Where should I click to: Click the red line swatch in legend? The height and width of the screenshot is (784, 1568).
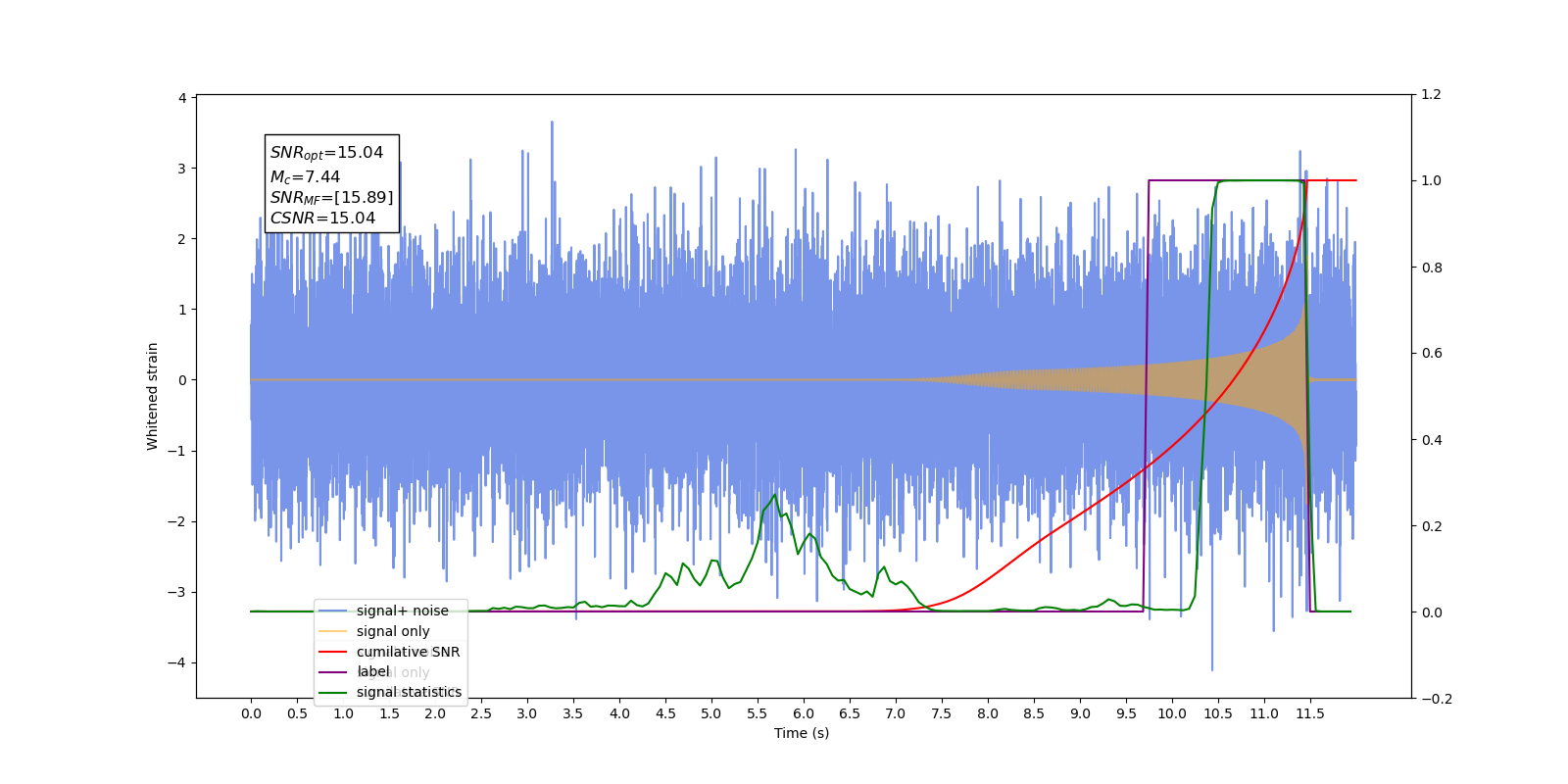click(333, 652)
